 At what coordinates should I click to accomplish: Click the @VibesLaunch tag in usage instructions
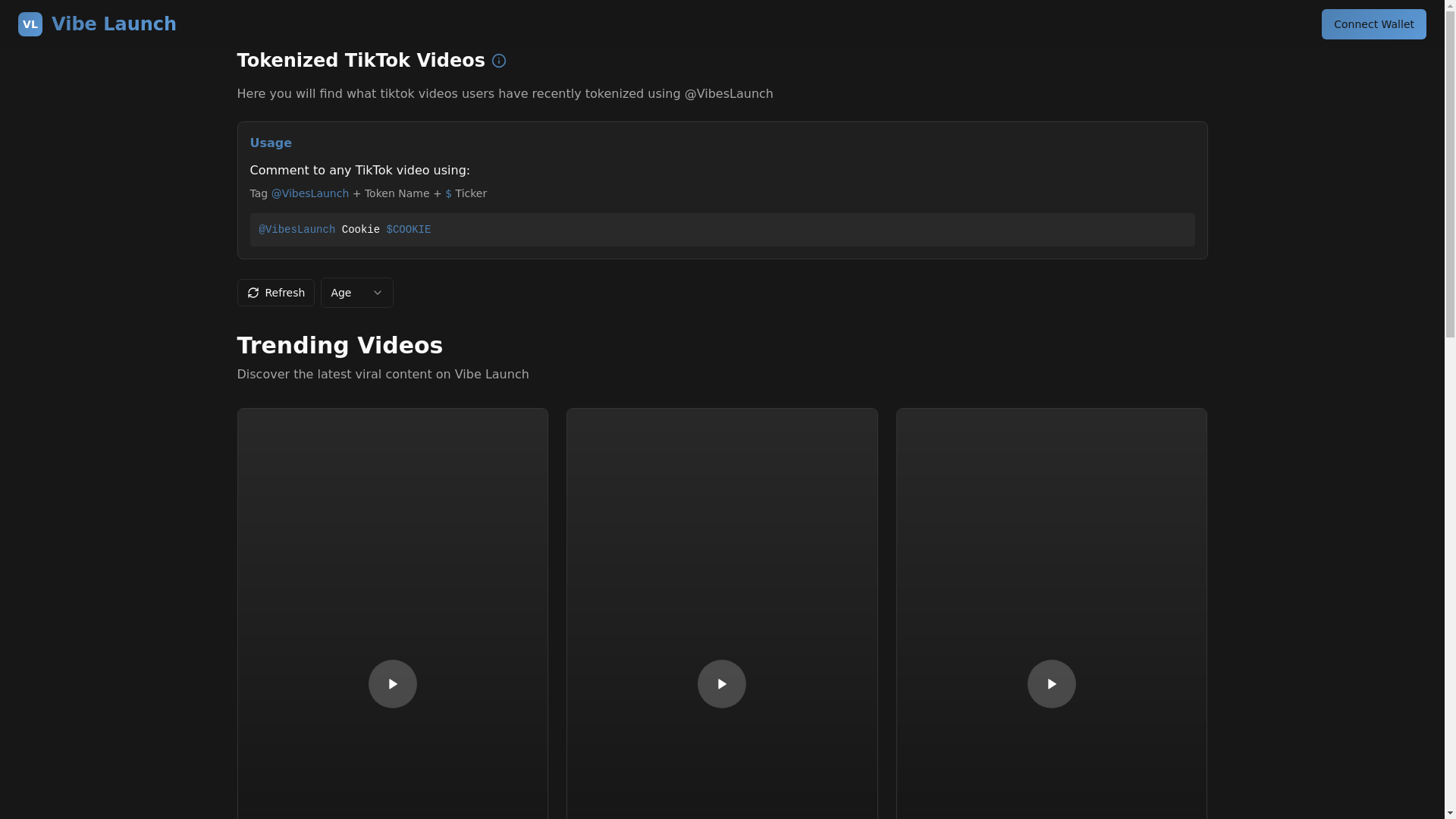310,193
